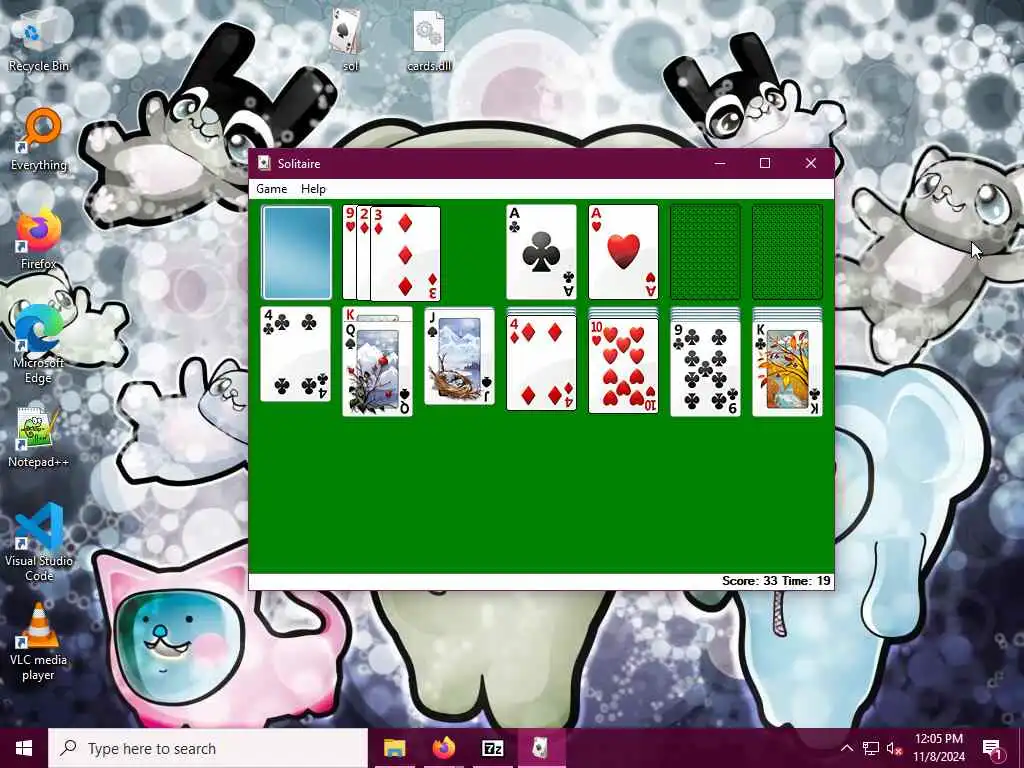This screenshot has width=1024, height=768.
Task: Click the taskbar search box
Action: click(208, 748)
